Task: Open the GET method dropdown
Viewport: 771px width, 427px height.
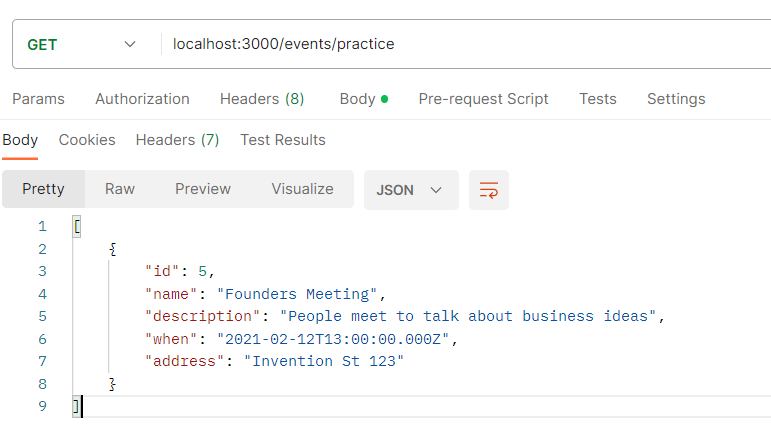Action: point(82,44)
